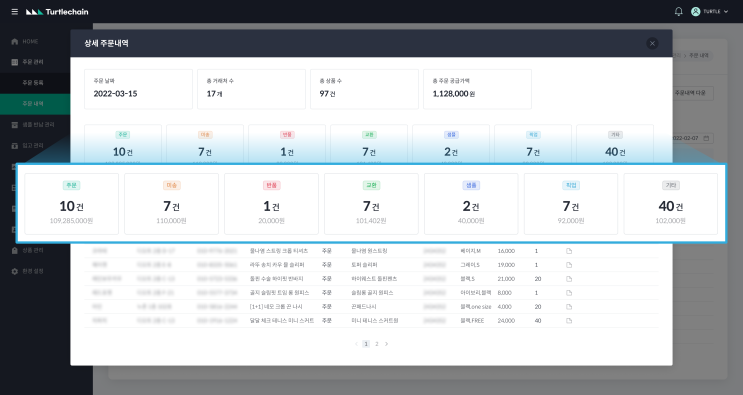Click the 2022-02-07 date field behind the dialog
The width and height of the screenshot is (743, 395).
pyautogui.click(x=693, y=138)
